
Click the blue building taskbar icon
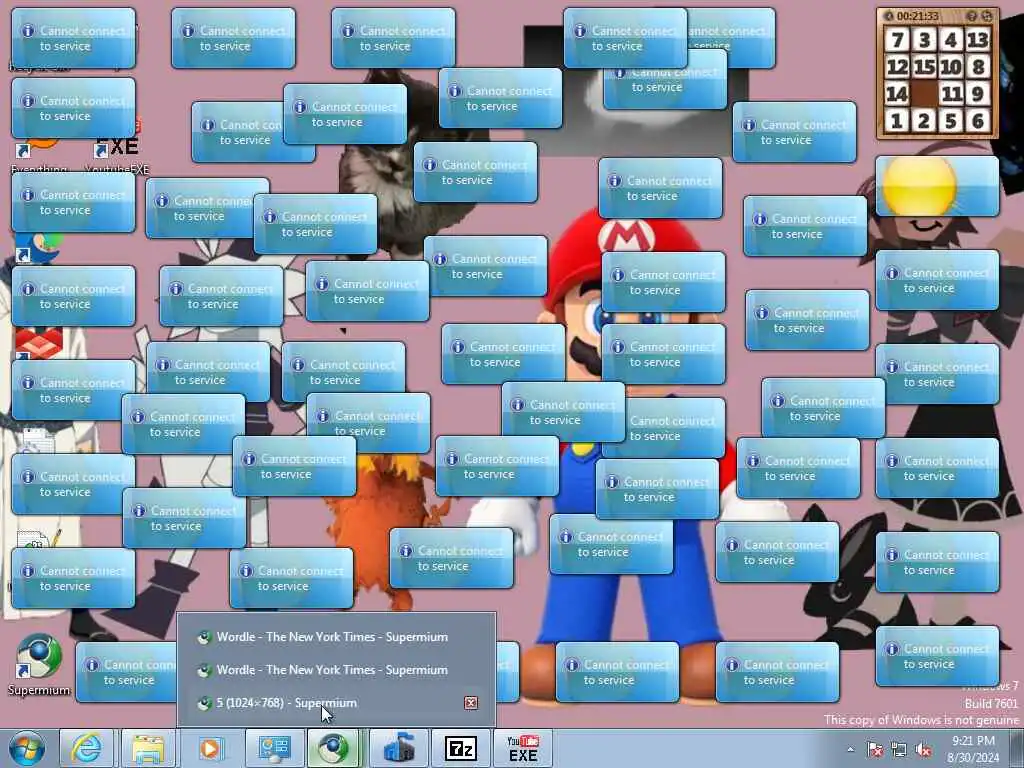398,748
